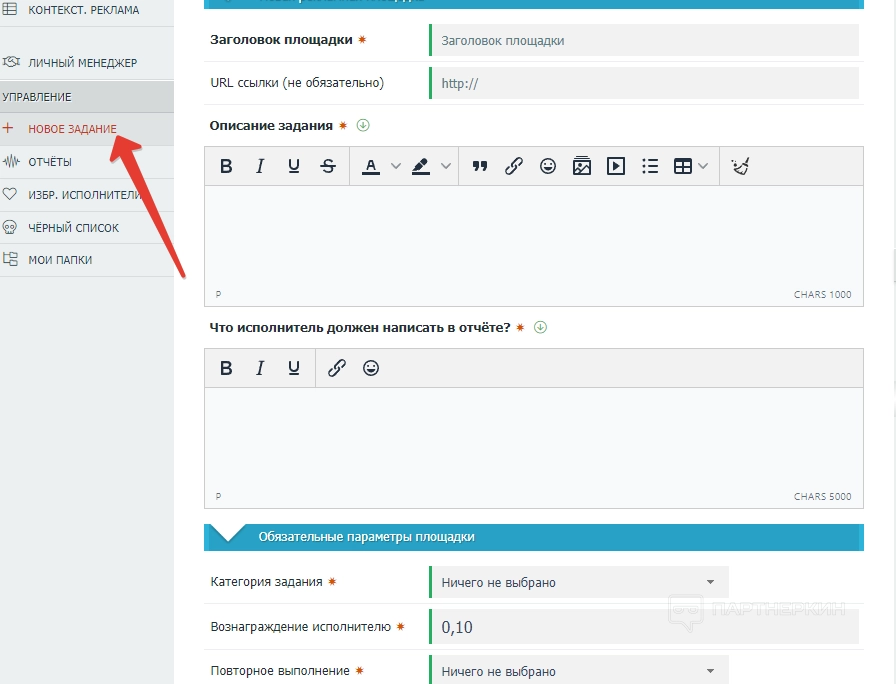Screen dimensions: 896x684
Task: Clear formatting with the eraser icon
Action: pos(740,167)
